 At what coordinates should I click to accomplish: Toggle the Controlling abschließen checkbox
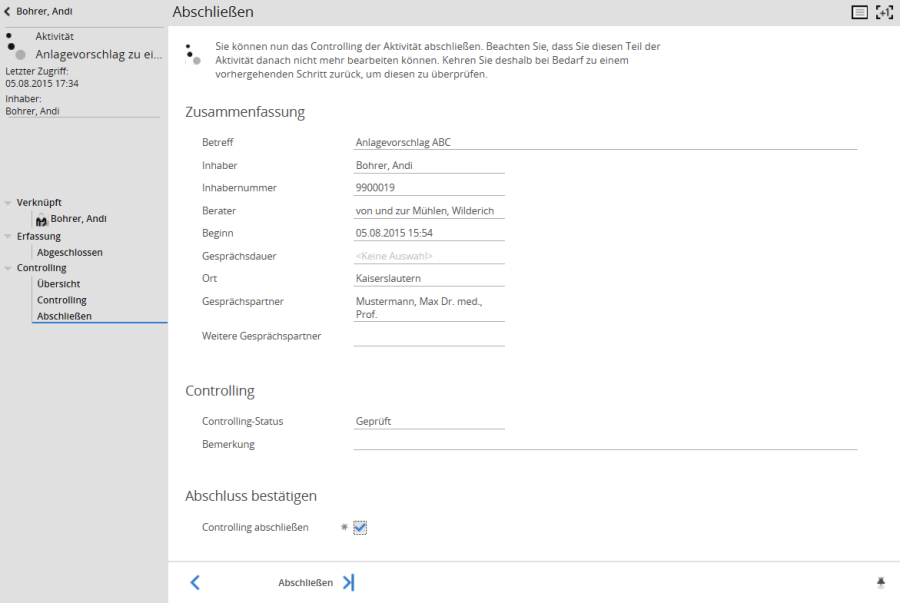click(360, 528)
